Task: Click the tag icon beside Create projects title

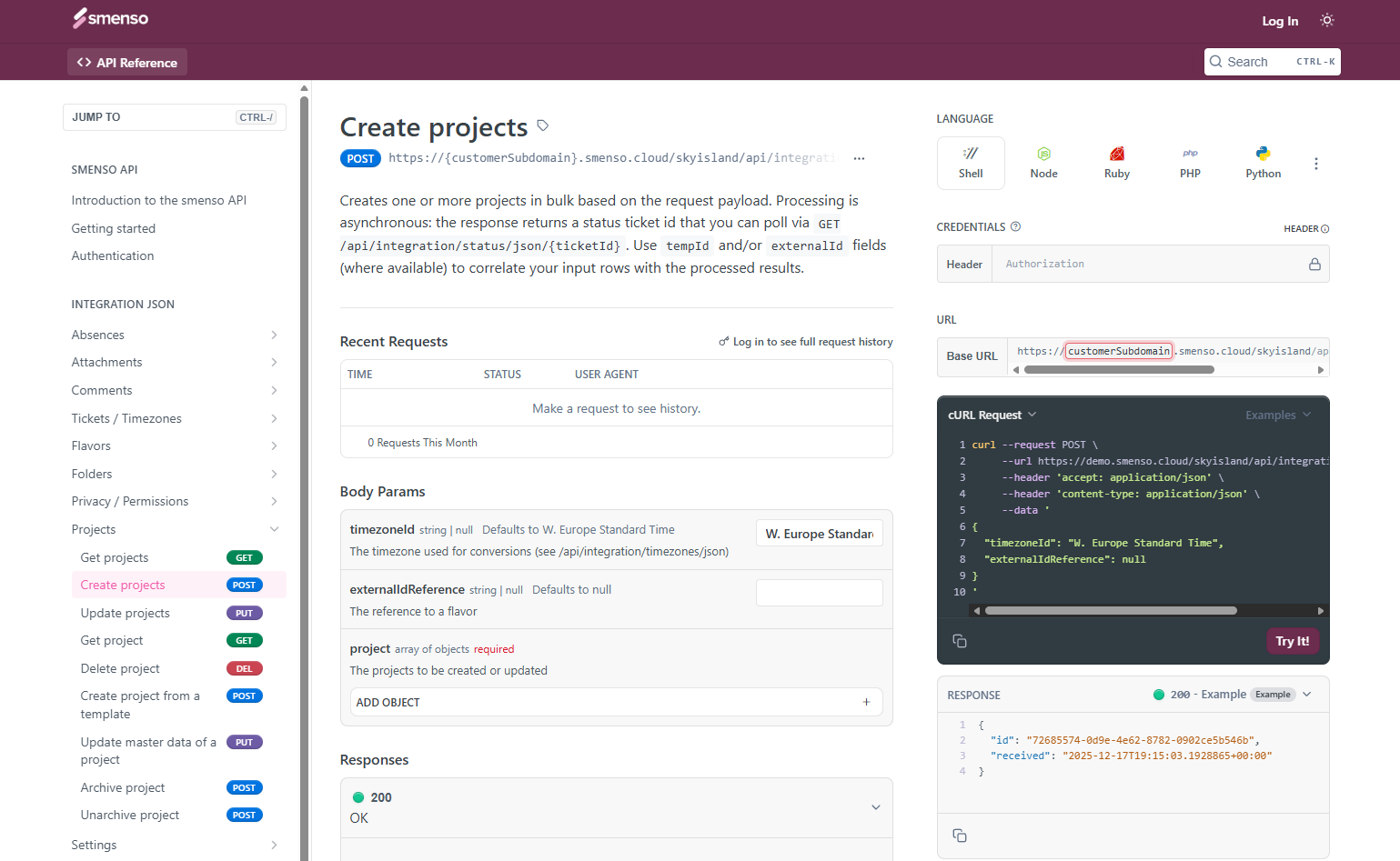Action: pos(543,125)
